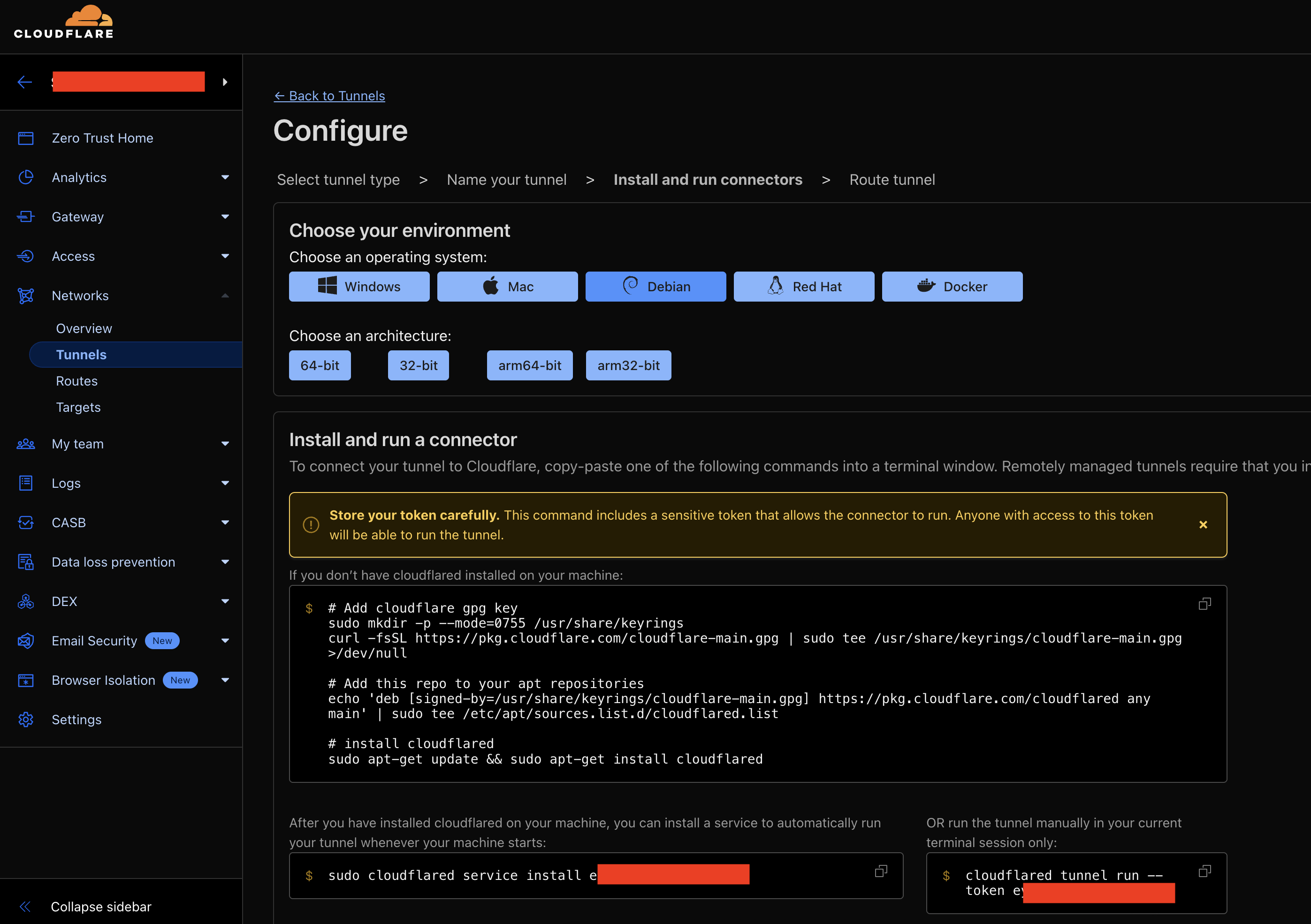Click the DEX icon
This screenshot has width=1311, height=924.
tap(26, 602)
